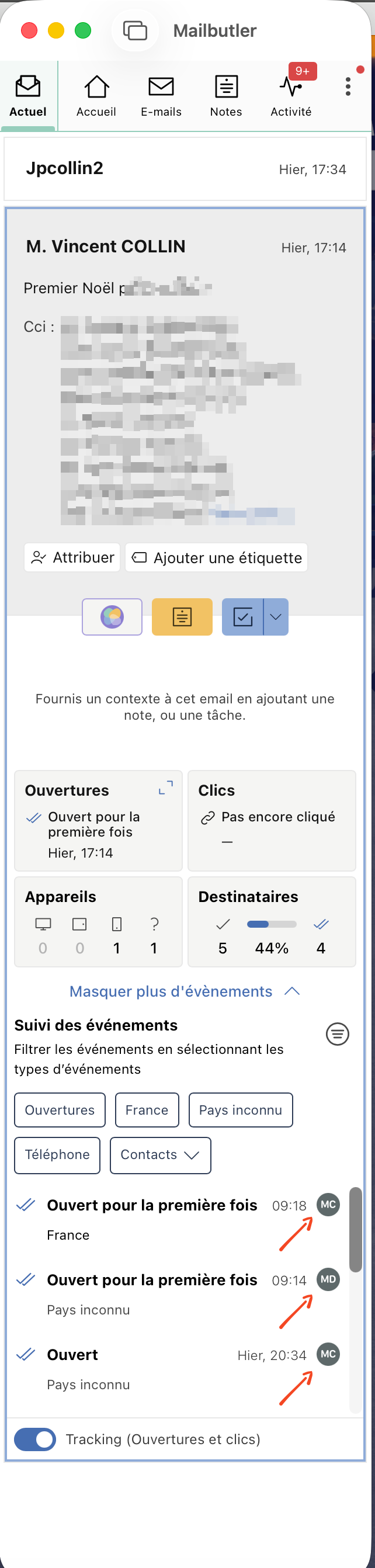Open the colorful AI assistant button

coord(112,616)
